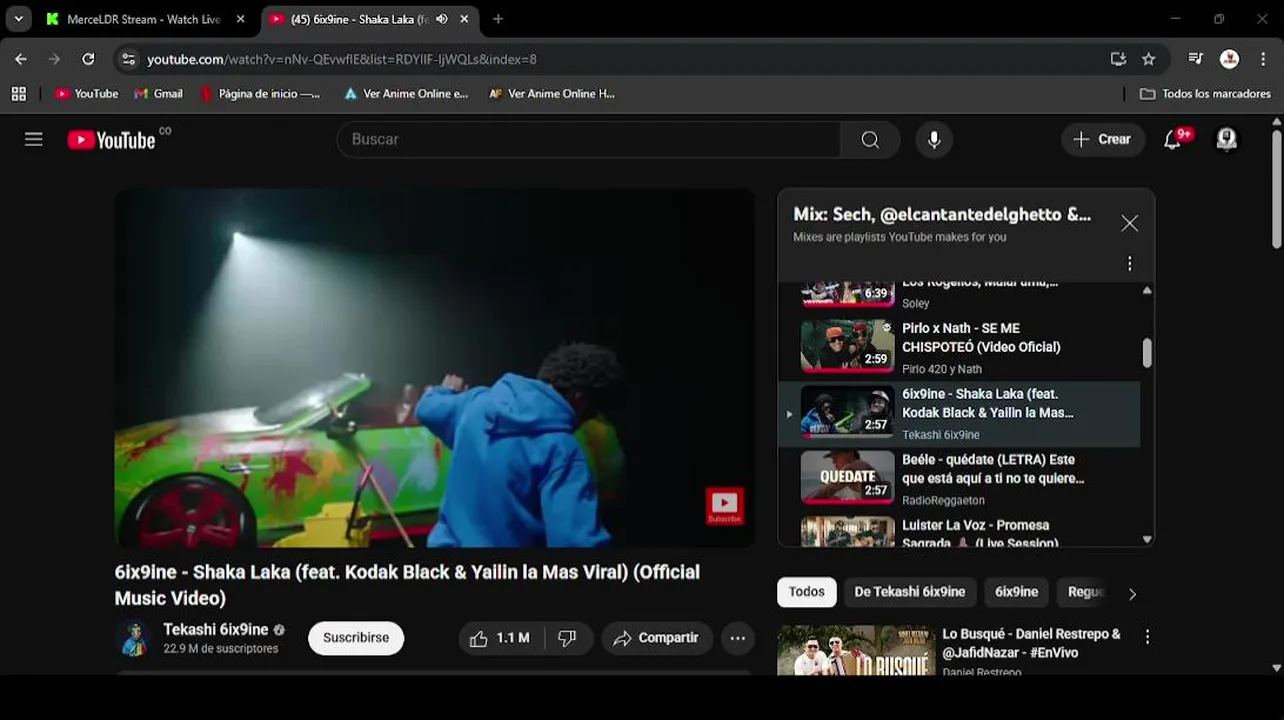The image size is (1284, 720).
Task: Click the browser address bar URL
Action: tap(342, 60)
